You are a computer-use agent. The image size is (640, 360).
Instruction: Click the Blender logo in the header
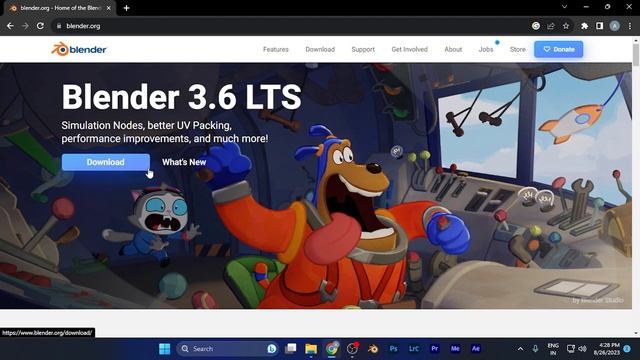click(79, 49)
